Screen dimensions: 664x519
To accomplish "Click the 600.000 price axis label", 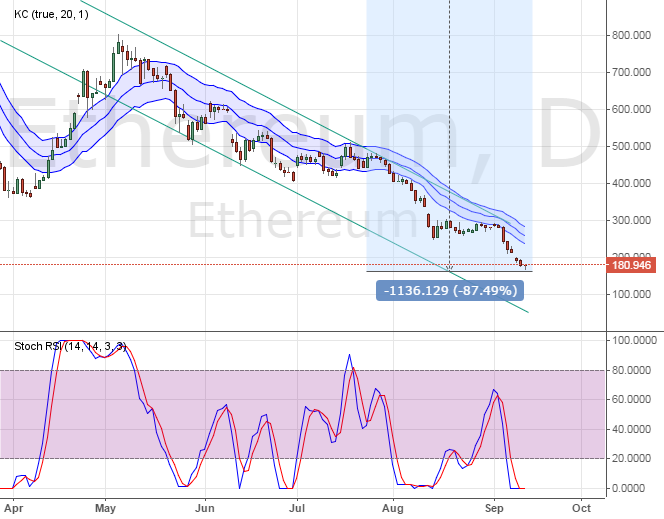I will (631, 109).
